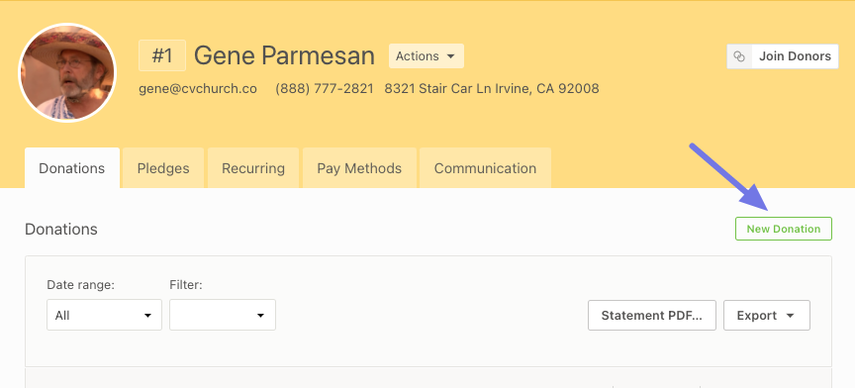View the Communication tab
Viewport: 855px width, 388px height.
point(485,168)
